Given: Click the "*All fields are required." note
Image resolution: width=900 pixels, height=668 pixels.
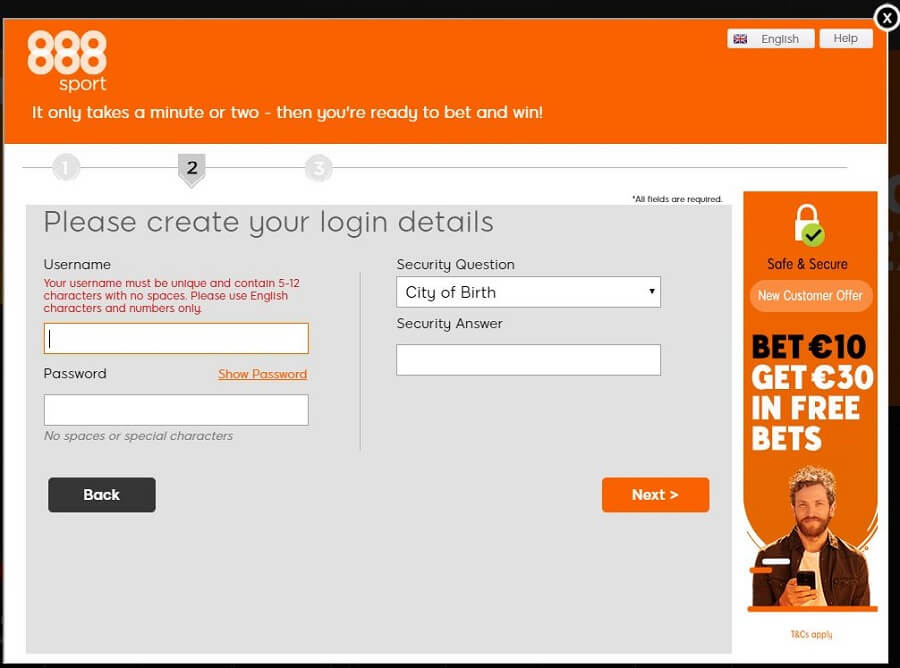Looking at the screenshot, I should 677,199.
